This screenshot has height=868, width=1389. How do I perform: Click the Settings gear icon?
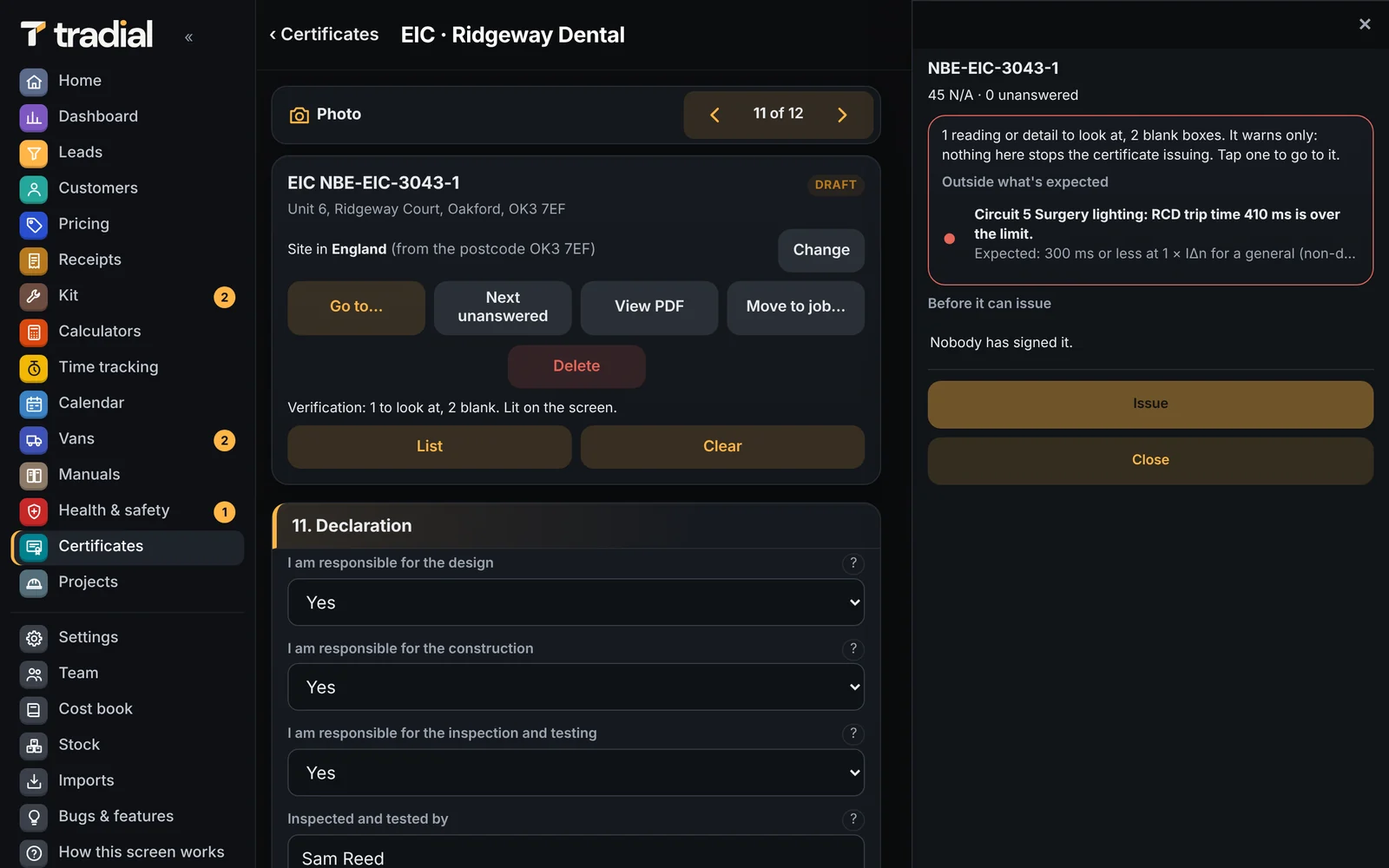pos(34,638)
